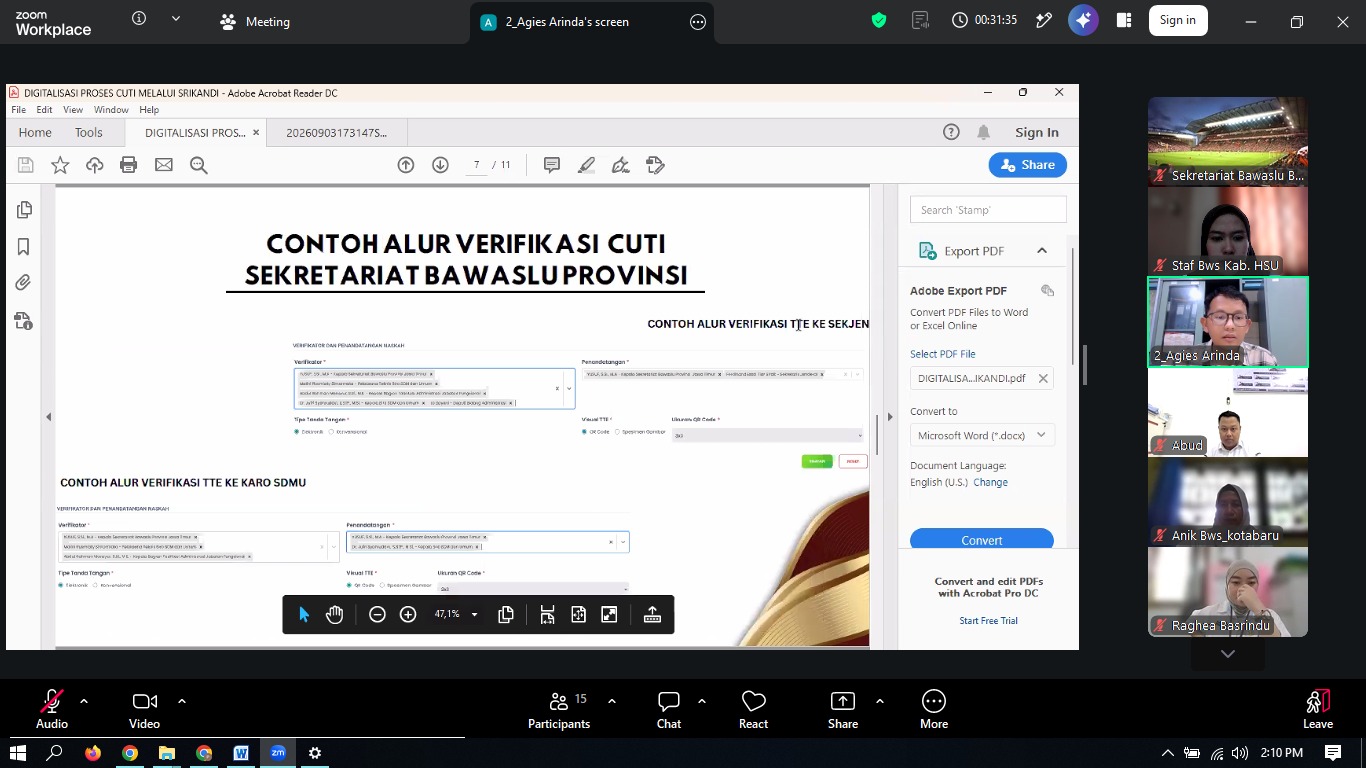The image size is (1366, 768).
Task: Expand Participants options caret
Action: tap(612, 701)
